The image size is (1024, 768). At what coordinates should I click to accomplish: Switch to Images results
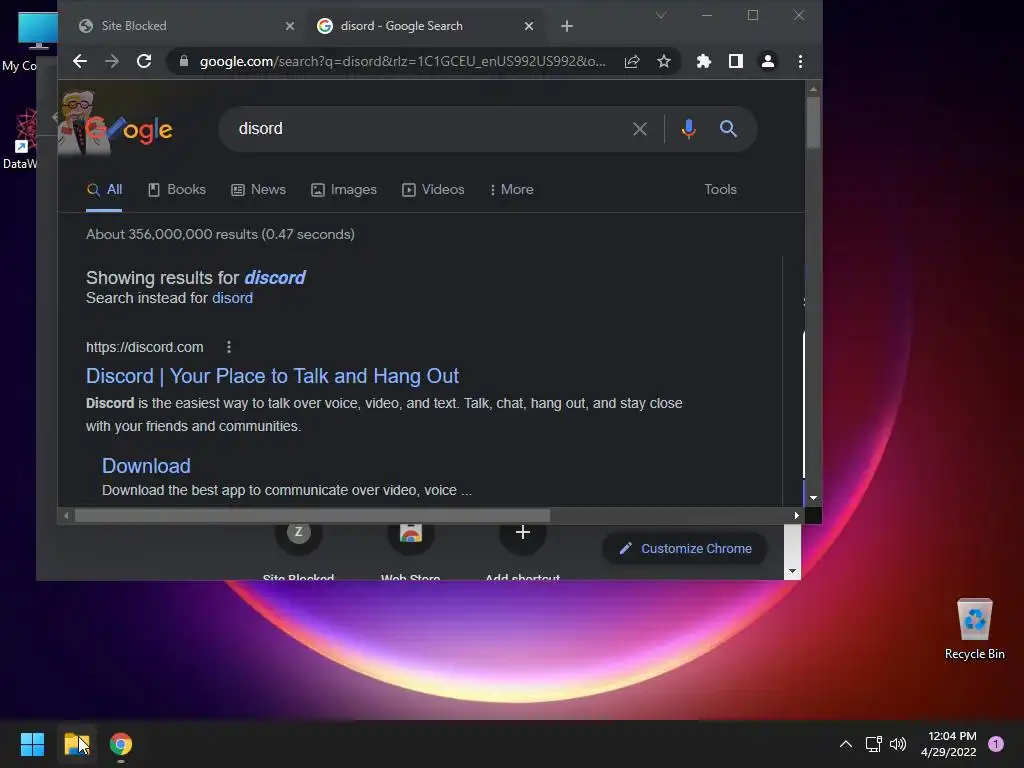[344, 189]
